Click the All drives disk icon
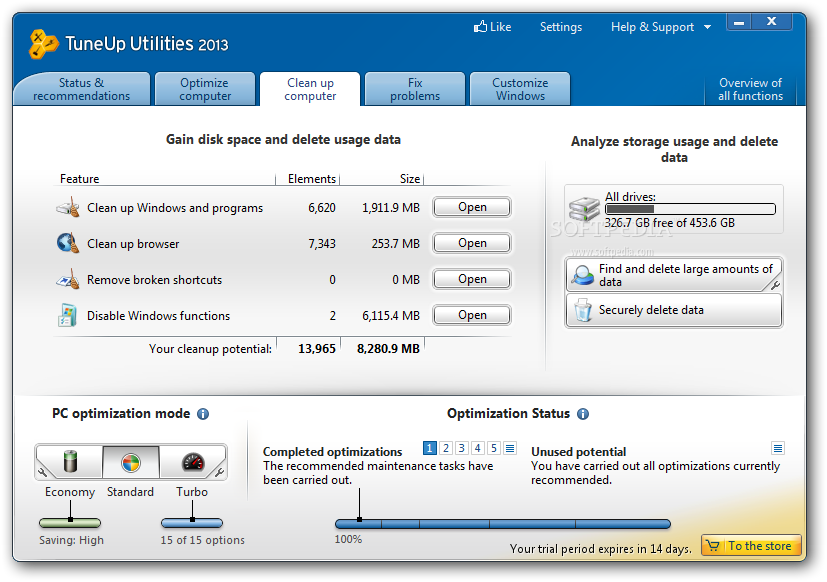This screenshot has height=582, width=827. (x=584, y=209)
